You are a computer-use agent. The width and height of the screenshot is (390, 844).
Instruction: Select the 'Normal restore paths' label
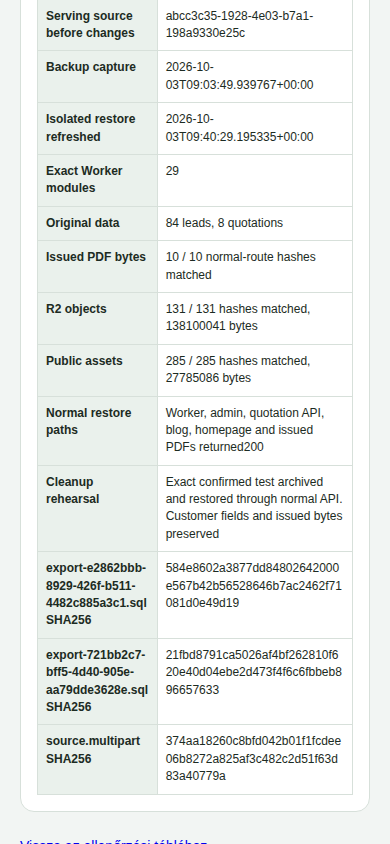(89, 421)
